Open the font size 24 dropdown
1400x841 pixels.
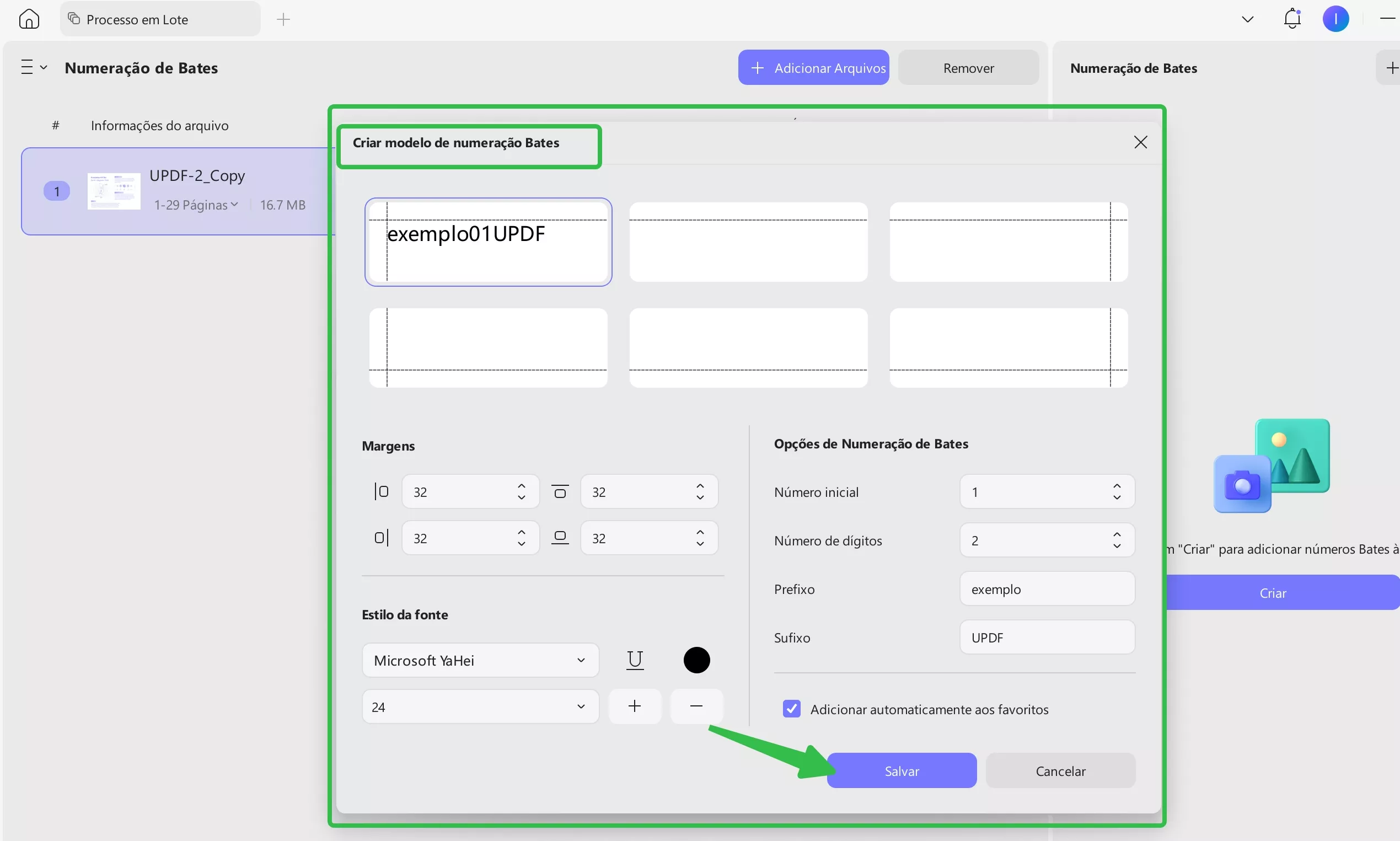coord(480,706)
